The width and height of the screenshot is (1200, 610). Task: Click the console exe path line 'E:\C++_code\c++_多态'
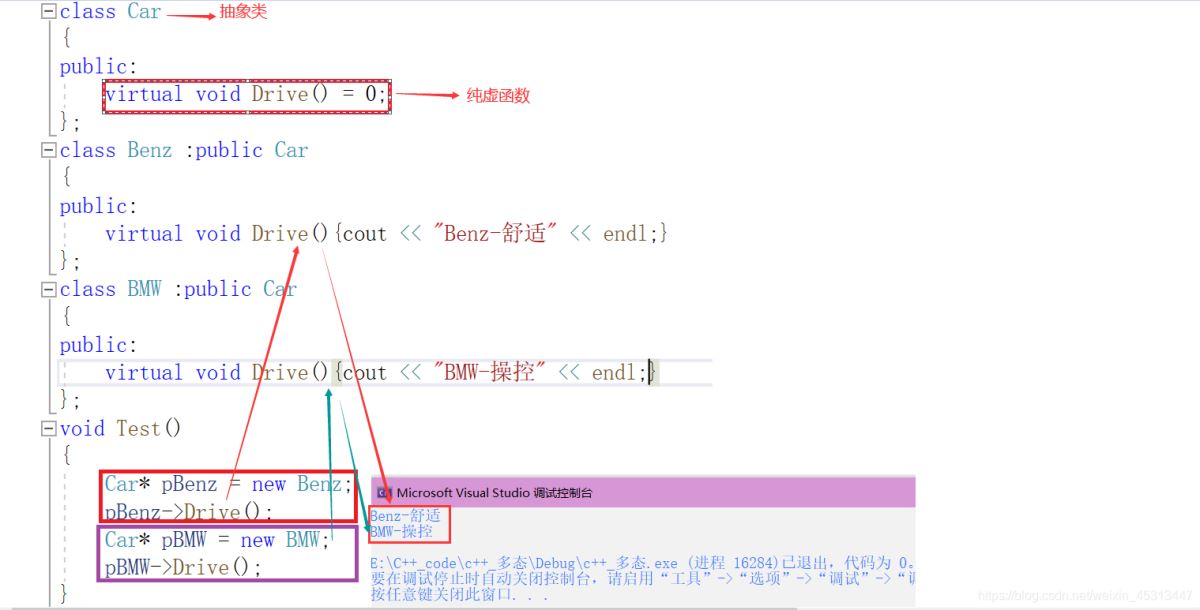click(x=642, y=564)
